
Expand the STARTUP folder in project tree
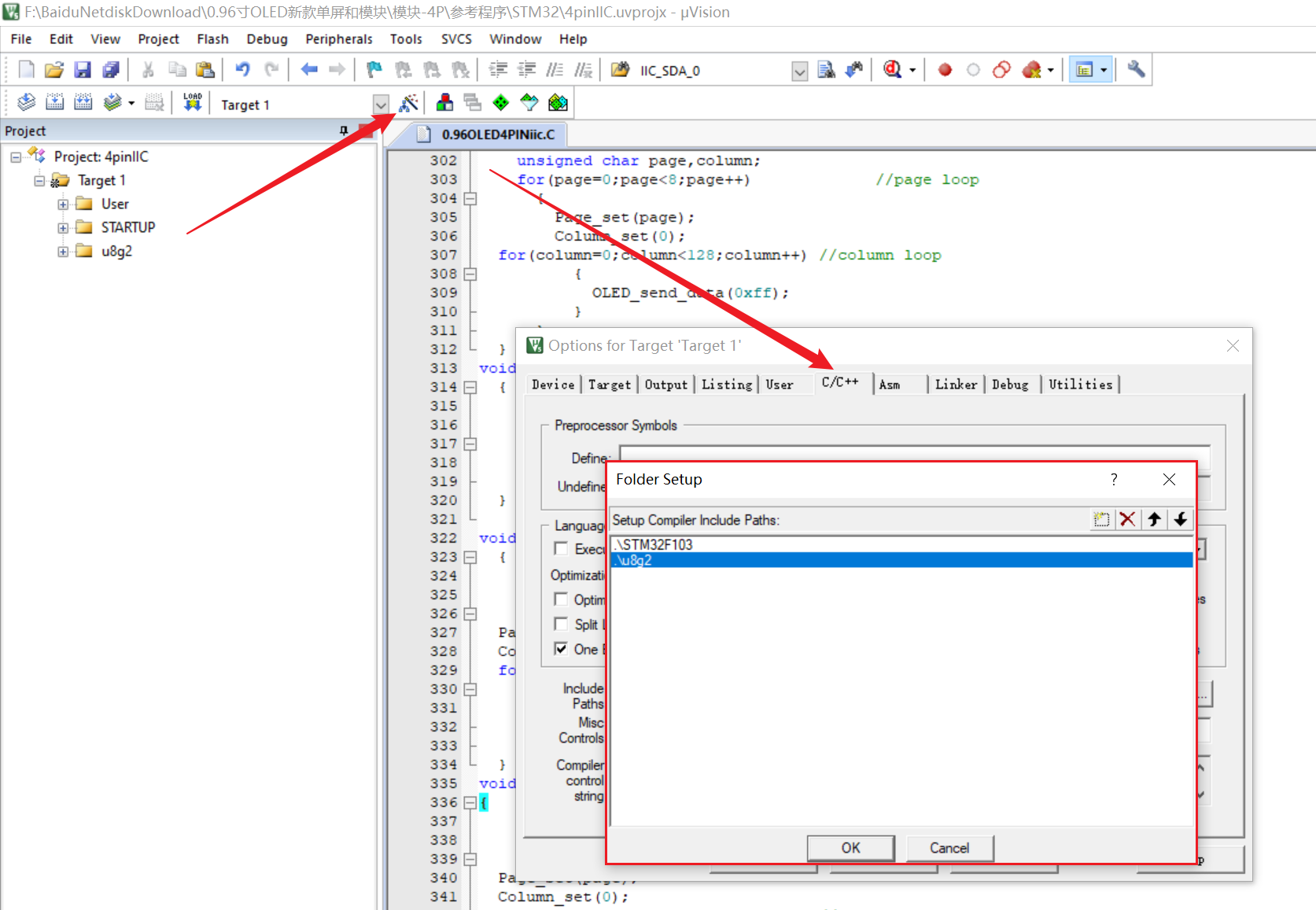(63, 228)
